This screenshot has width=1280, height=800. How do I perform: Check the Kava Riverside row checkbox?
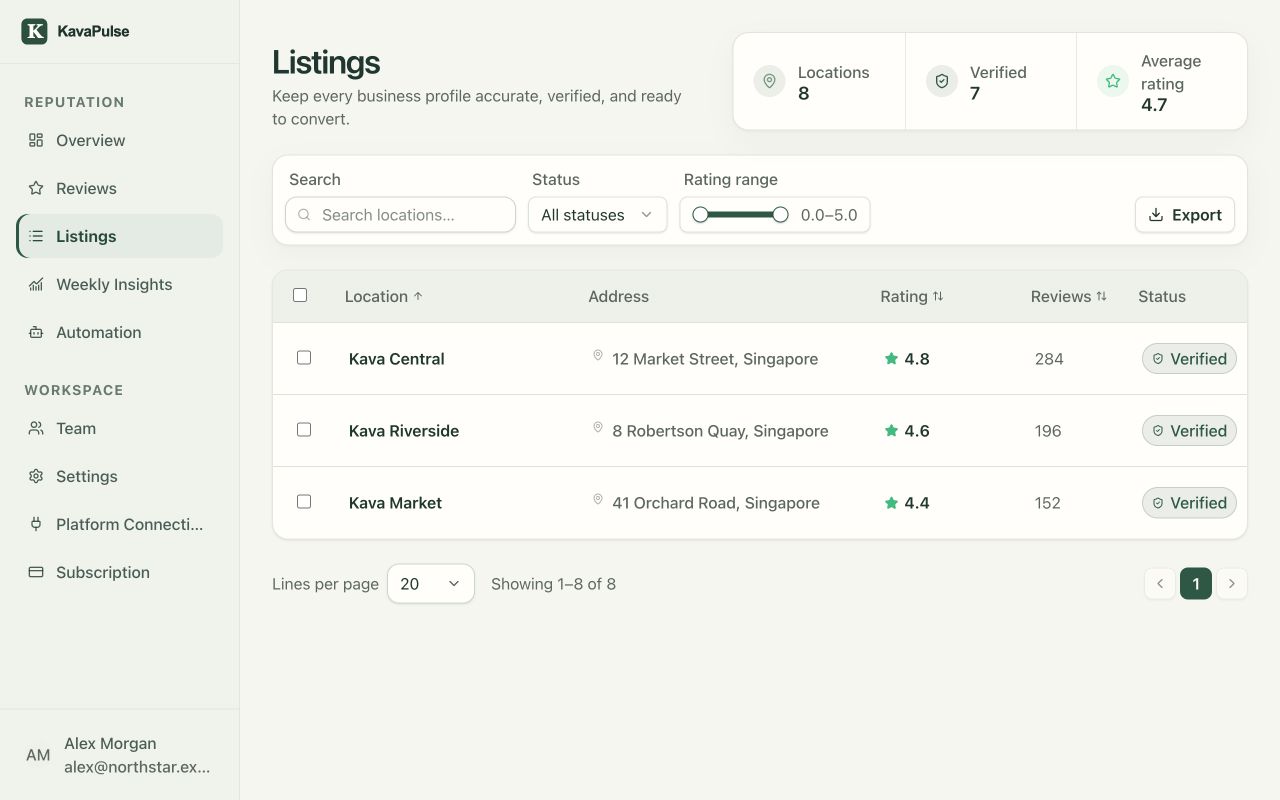[304, 429]
